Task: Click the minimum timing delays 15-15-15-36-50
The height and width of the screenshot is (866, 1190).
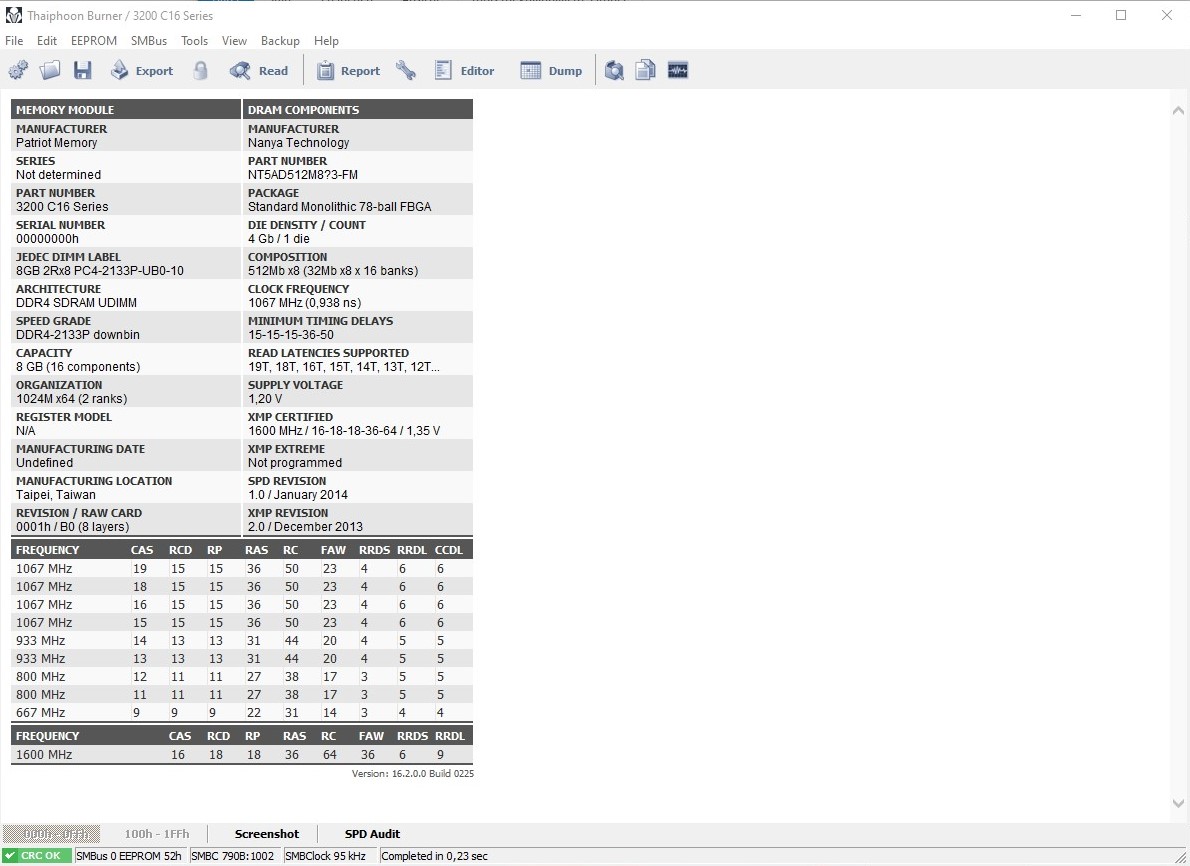Action: point(291,335)
